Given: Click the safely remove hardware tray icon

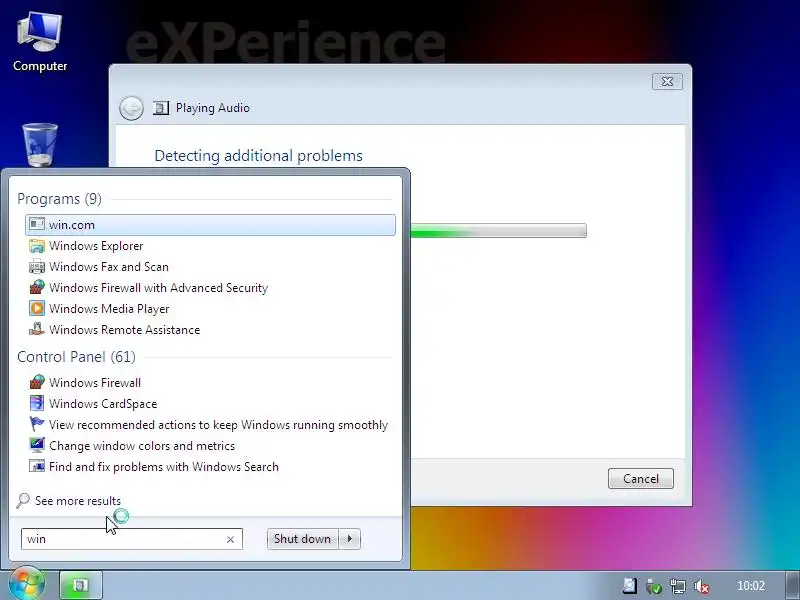Looking at the screenshot, I should (x=654, y=586).
